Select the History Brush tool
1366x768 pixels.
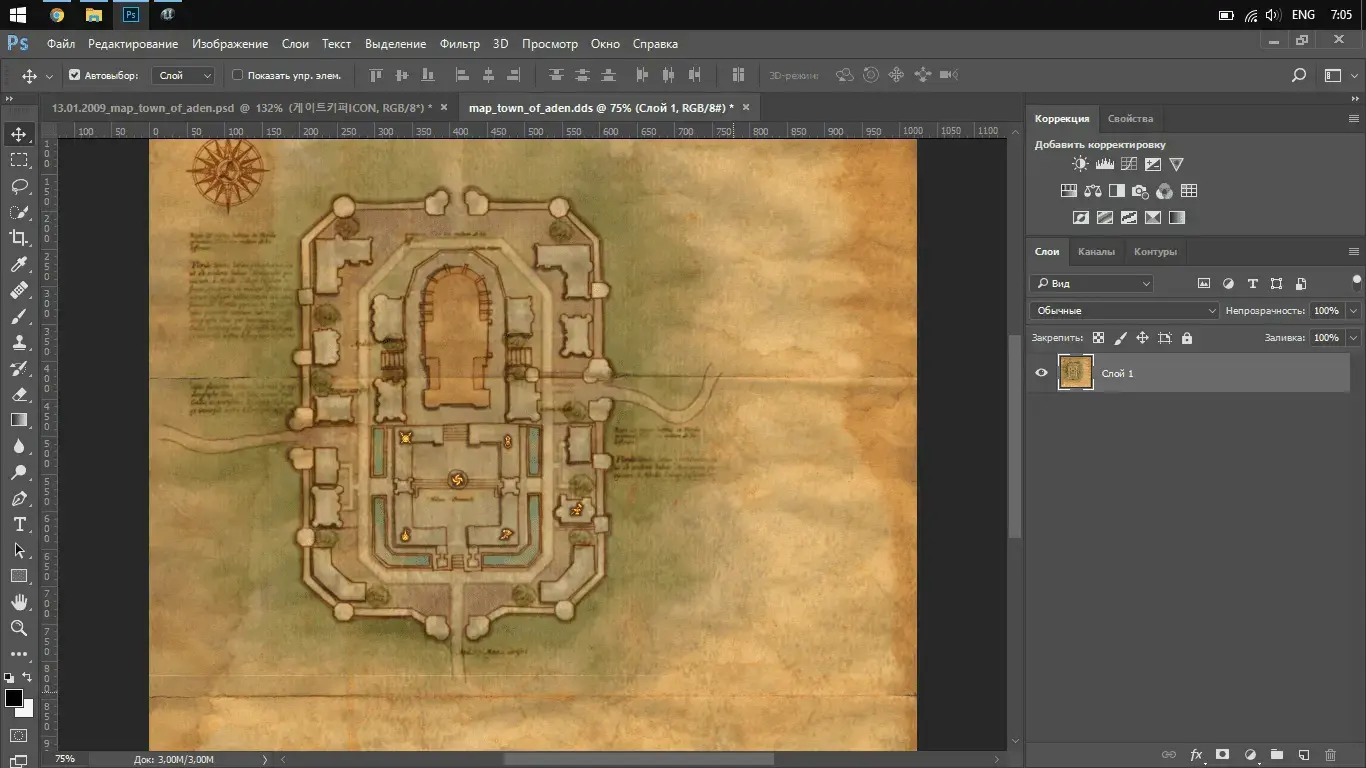[19, 368]
